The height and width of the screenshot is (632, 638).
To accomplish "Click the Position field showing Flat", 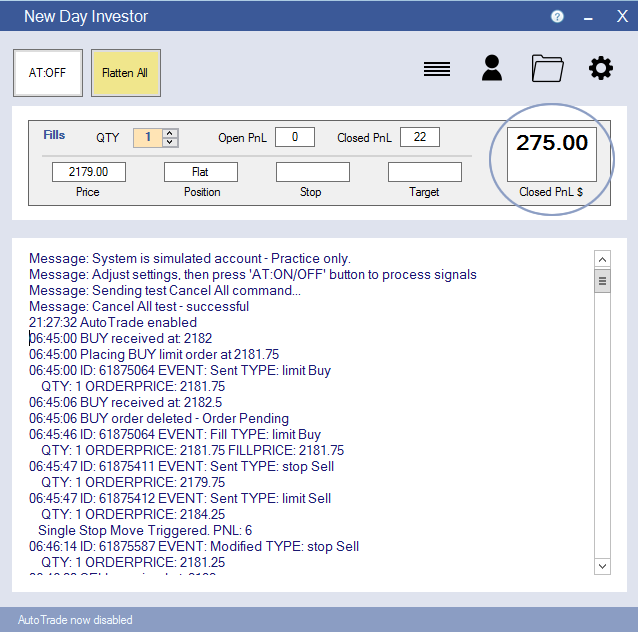I will [x=201, y=172].
